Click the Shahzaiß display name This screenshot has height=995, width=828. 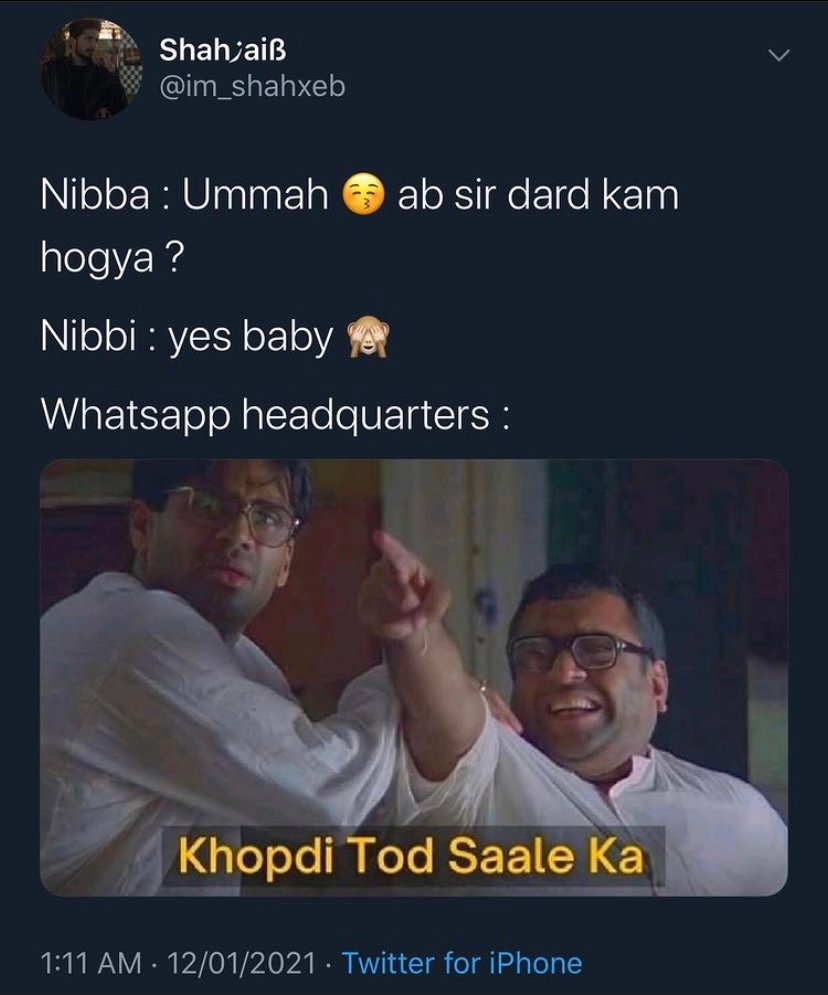(x=223, y=49)
